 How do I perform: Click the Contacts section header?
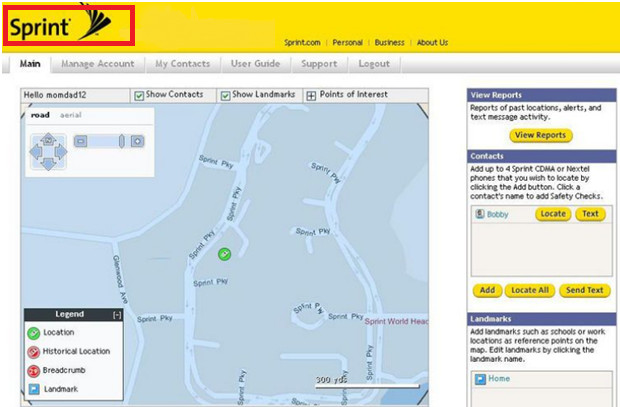coord(541,156)
